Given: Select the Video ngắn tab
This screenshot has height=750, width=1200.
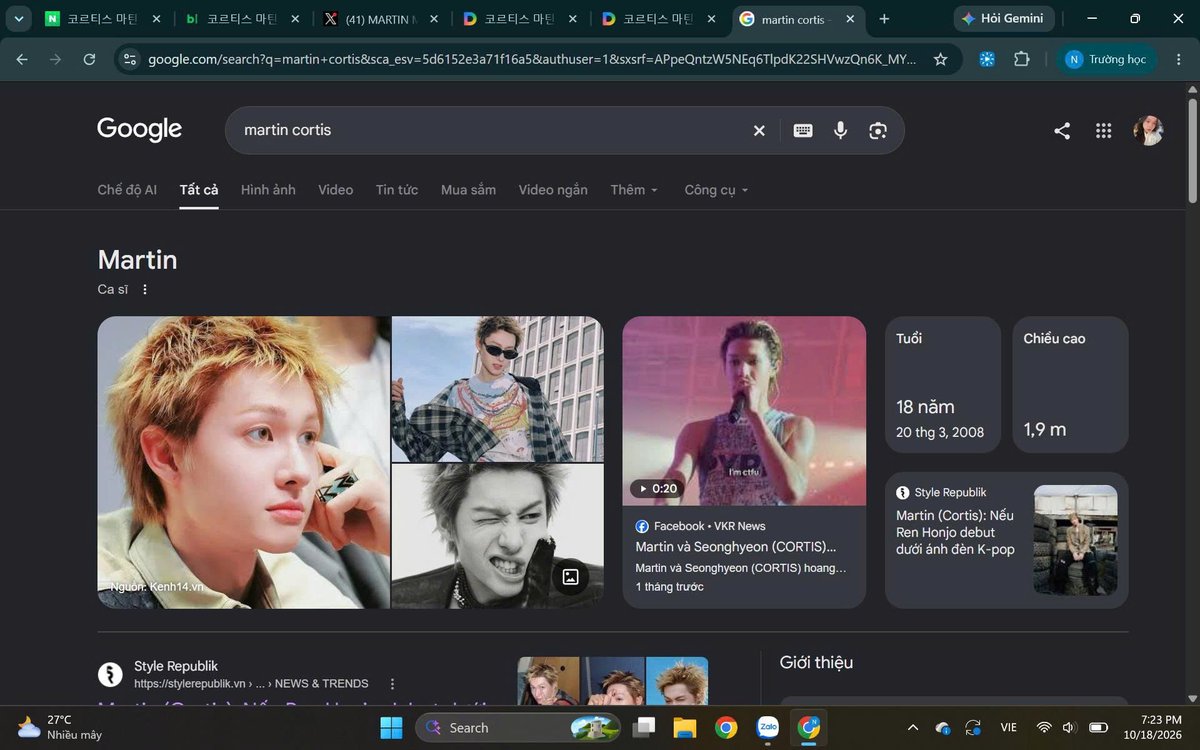Looking at the screenshot, I should pyautogui.click(x=553, y=190).
